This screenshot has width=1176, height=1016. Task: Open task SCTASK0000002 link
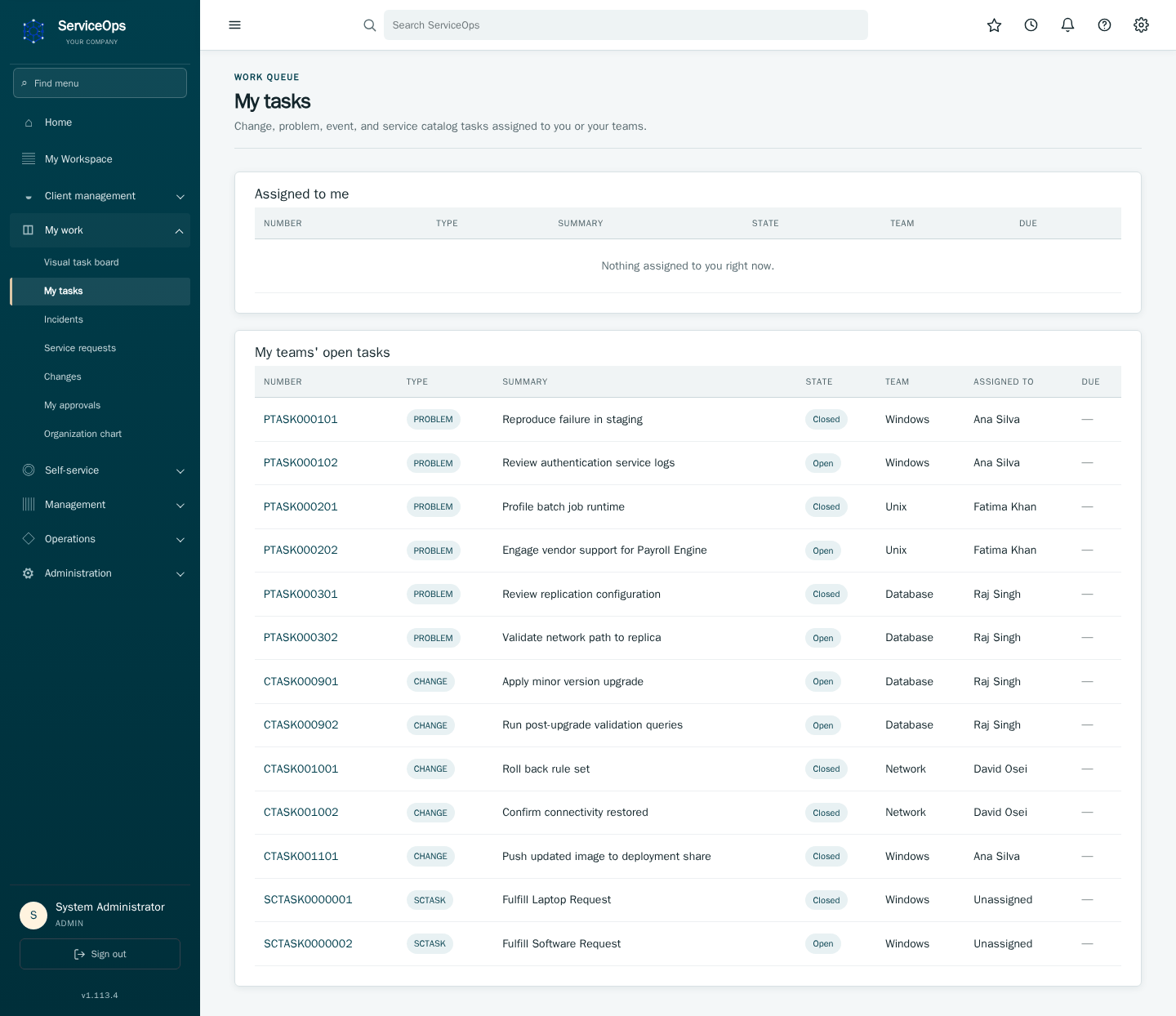pyautogui.click(x=308, y=944)
